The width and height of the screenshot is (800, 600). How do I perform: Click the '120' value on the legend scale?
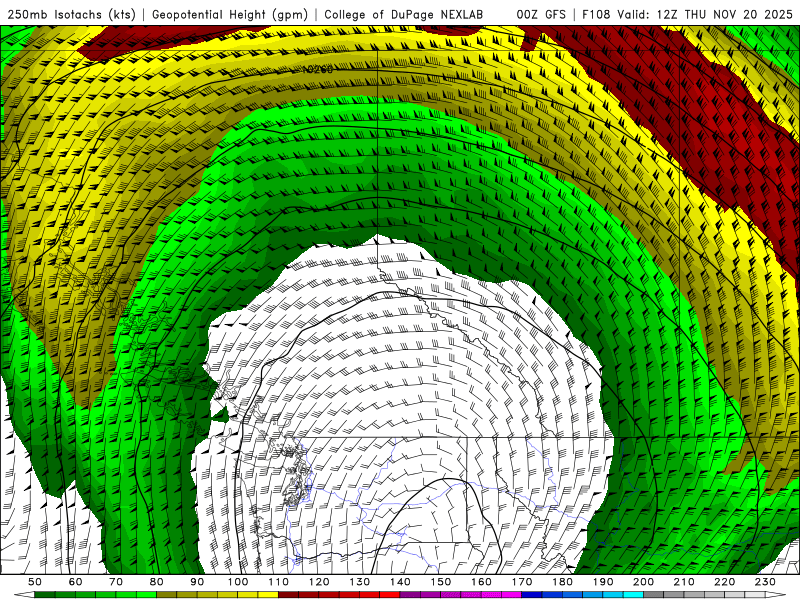pos(319,582)
